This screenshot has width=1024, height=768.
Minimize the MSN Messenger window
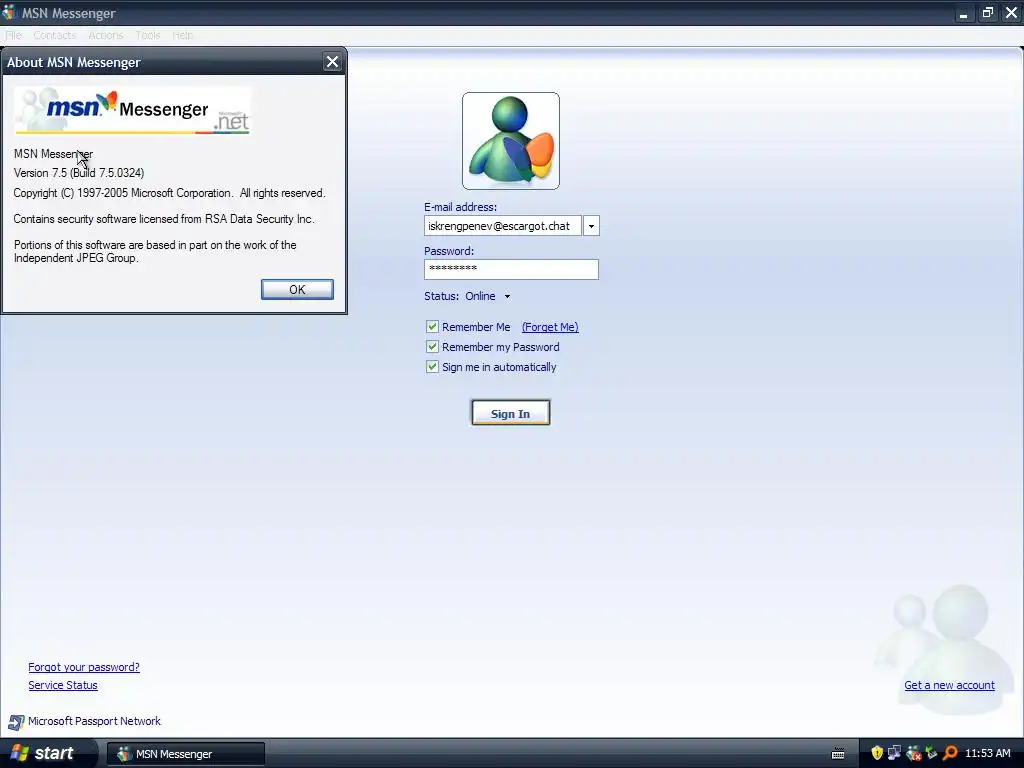(x=963, y=13)
